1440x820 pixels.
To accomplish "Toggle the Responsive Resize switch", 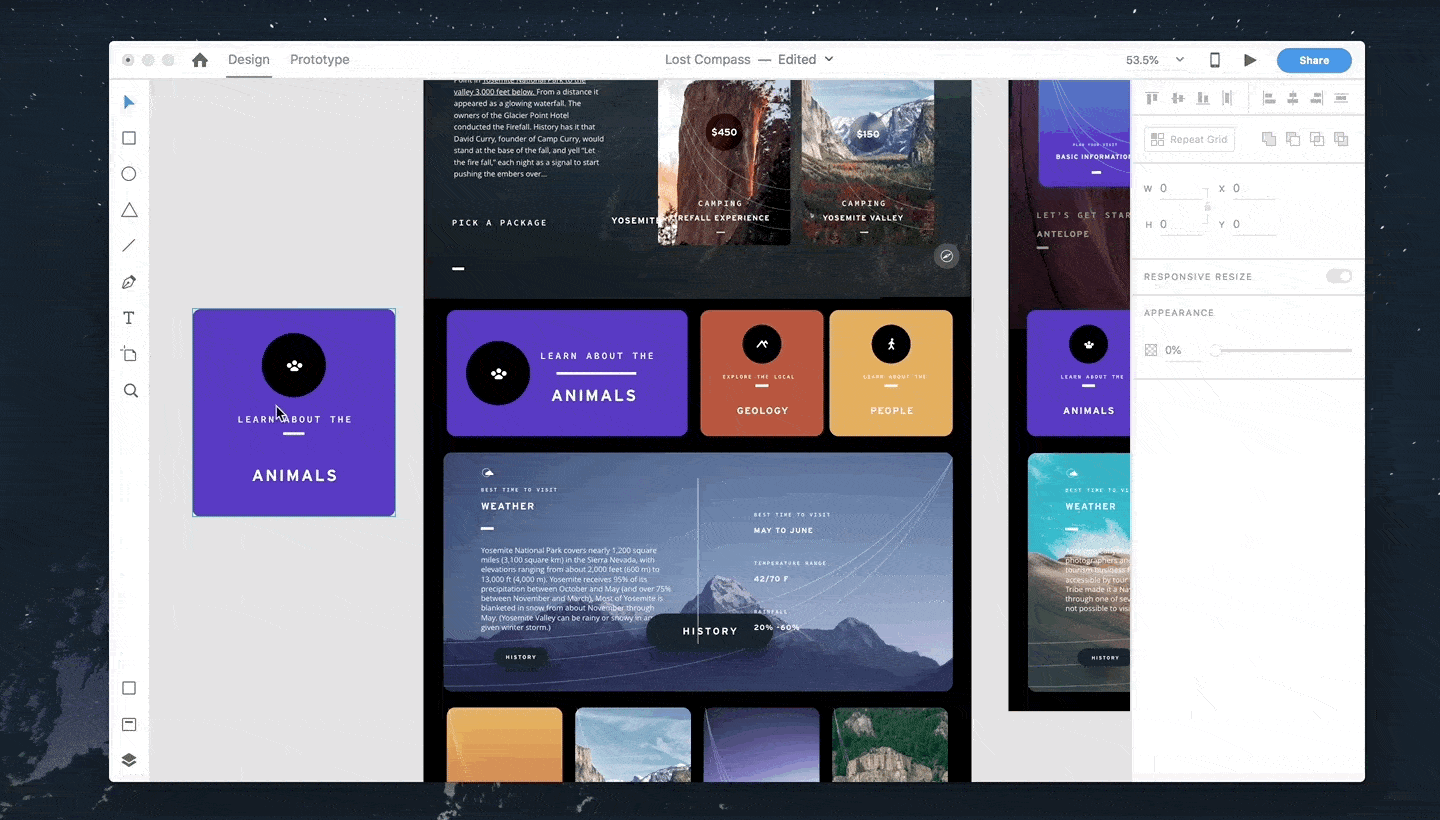I will click(1339, 276).
